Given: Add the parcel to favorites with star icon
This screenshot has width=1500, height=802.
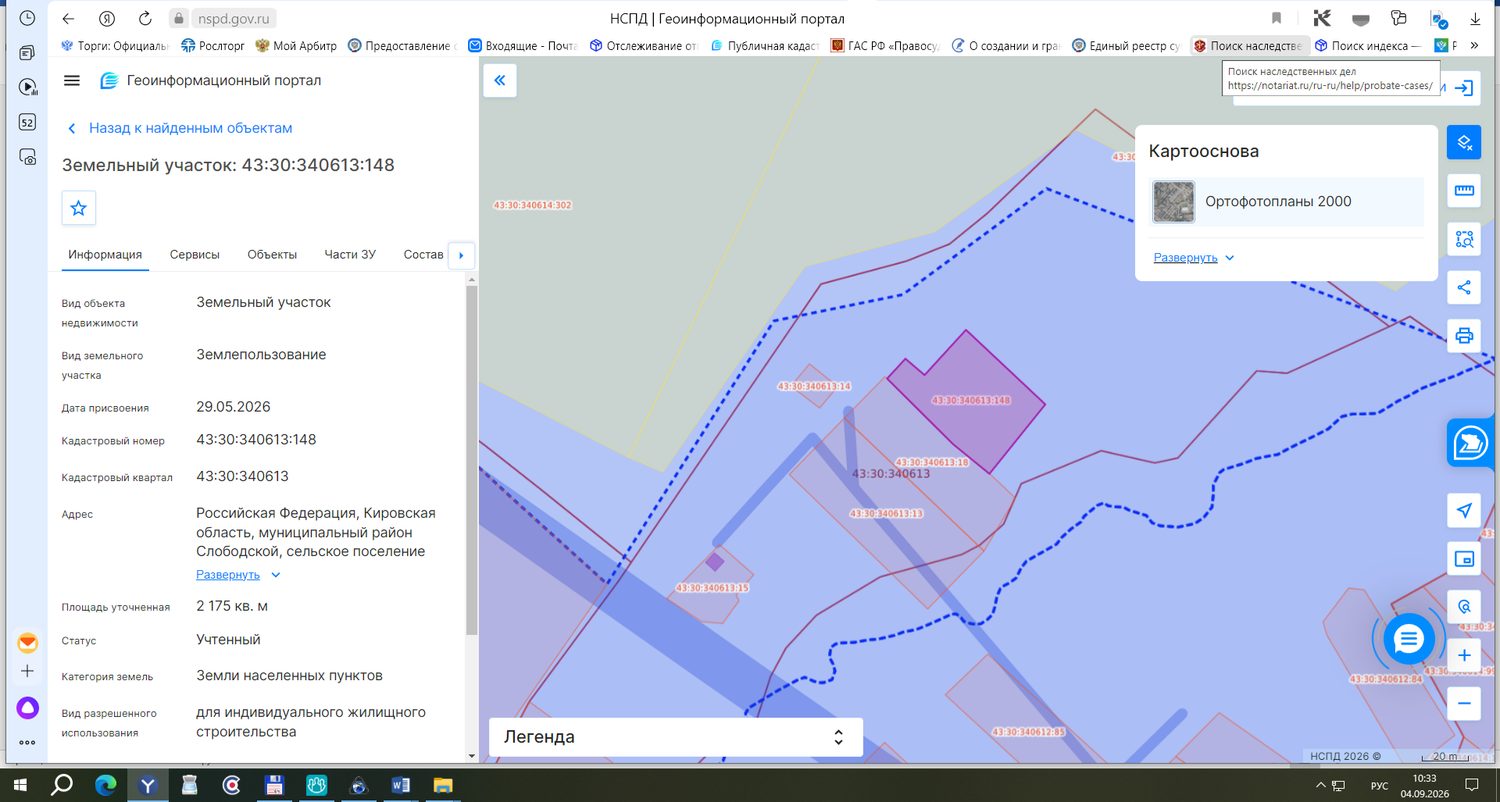Looking at the screenshot, I should tap(79, 208).
